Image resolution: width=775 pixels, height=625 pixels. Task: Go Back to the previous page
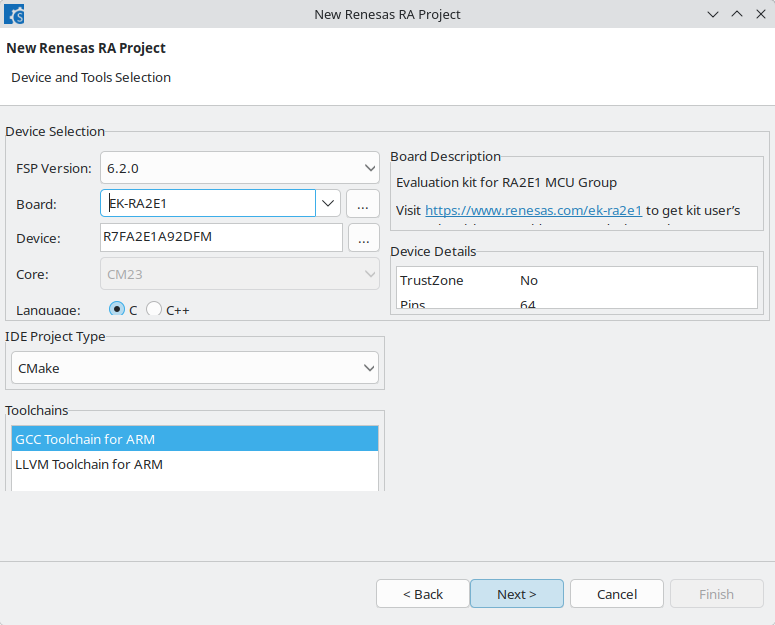[423, 594]
